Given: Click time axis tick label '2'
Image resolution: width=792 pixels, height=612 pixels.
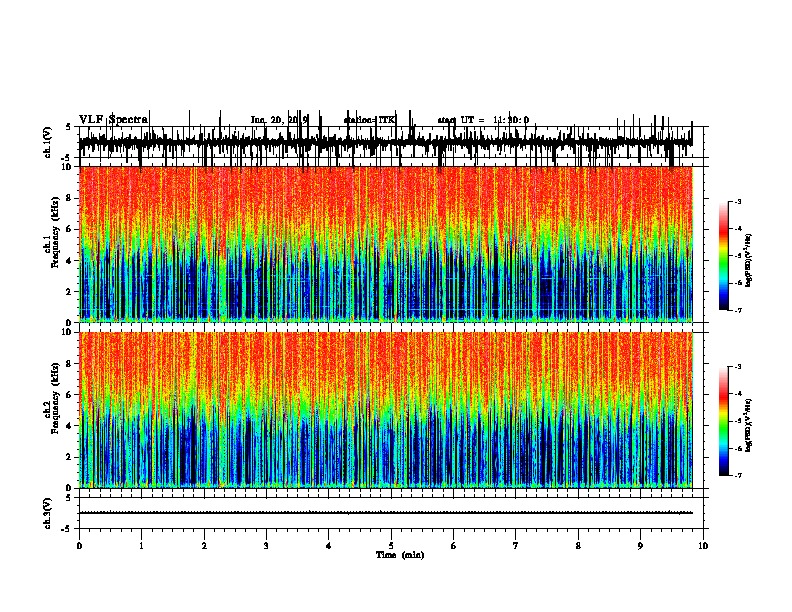Looking at the screenshot, I should point(204,546).
